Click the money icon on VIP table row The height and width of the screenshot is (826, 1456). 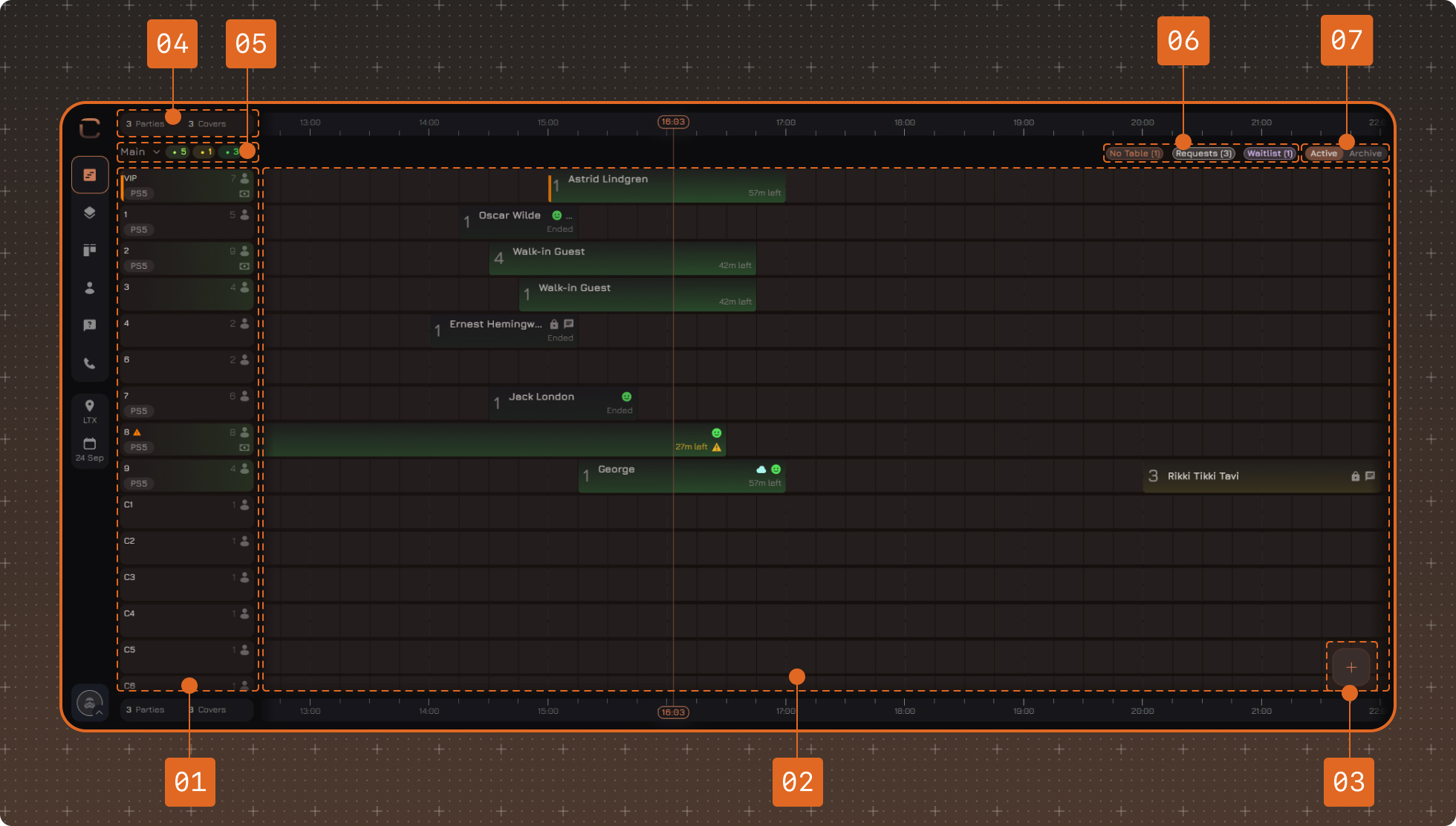coord(244,194)
